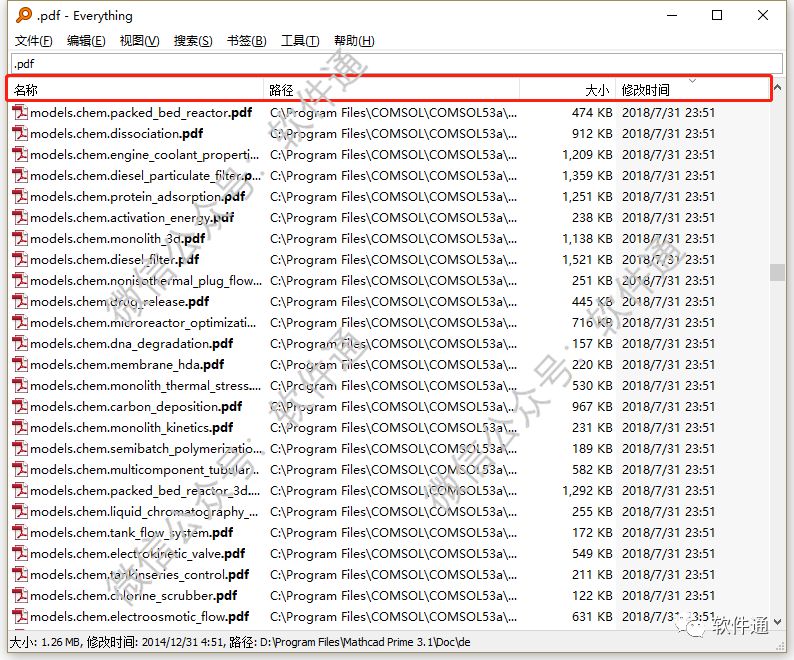
Task: Click PDF icon of models.chem.electrokinetic_valve.pdf
Action: (x=20, y=554)
